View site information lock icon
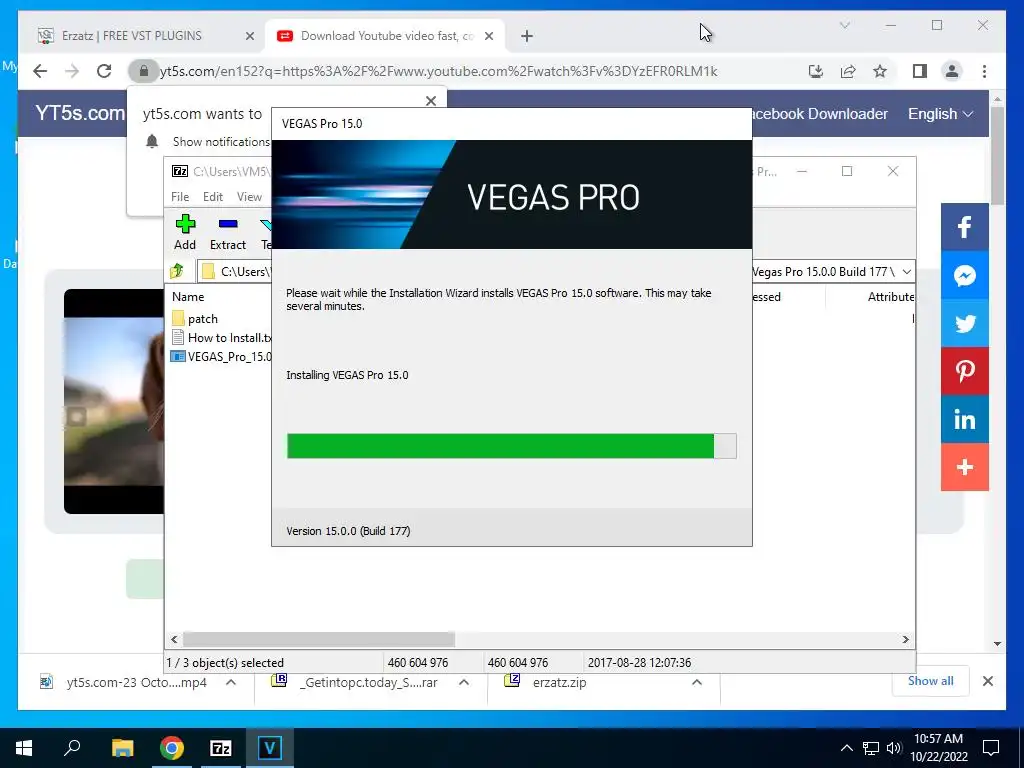1024x768 pixels. (144, 71)
